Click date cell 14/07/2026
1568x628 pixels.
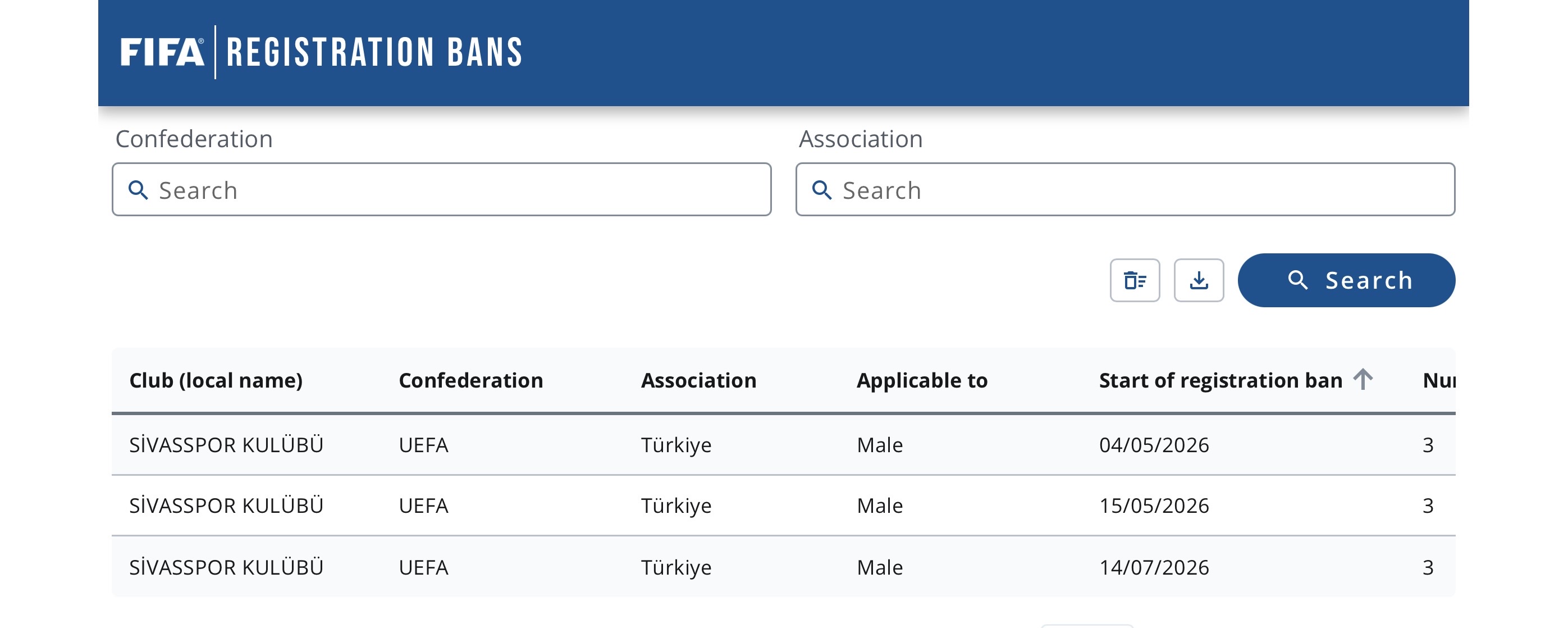coord(1154,567)
